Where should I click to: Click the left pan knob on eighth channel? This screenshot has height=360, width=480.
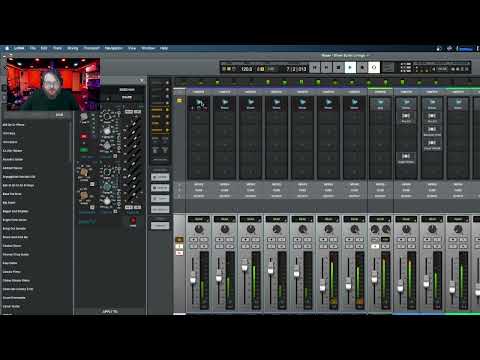375,229
